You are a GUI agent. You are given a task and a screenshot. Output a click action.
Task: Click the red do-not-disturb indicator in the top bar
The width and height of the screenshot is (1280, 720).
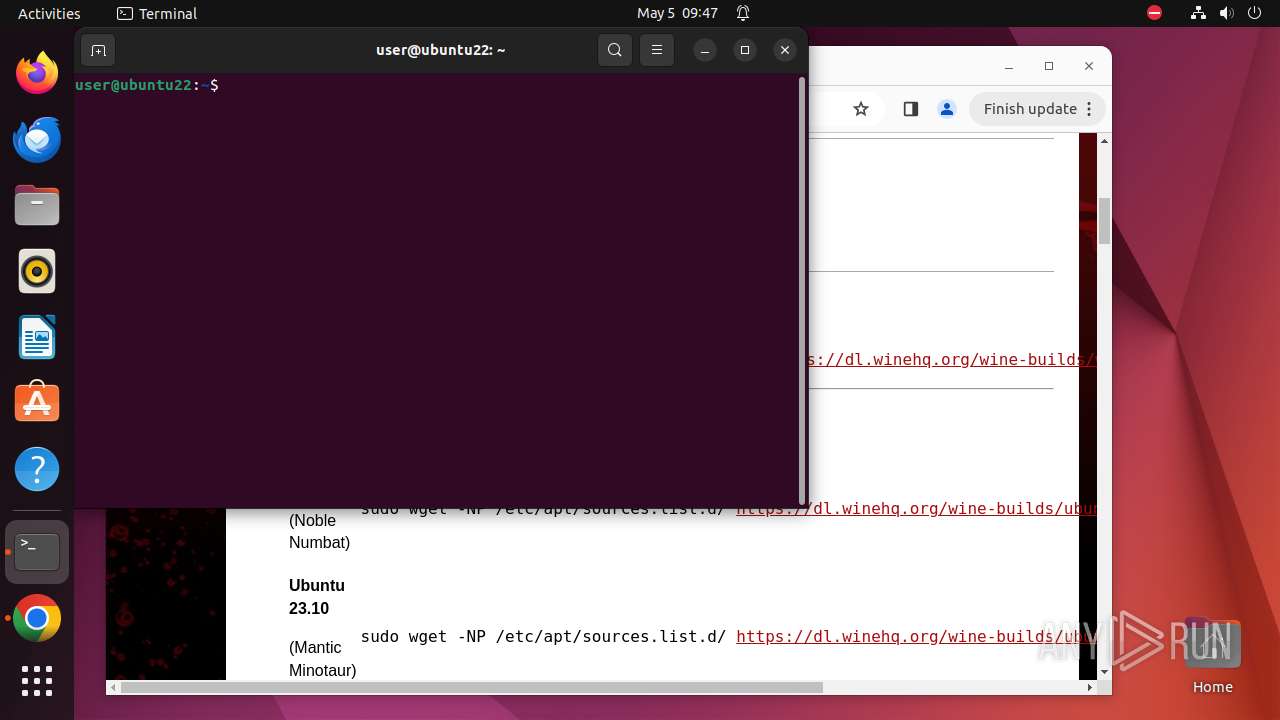click(1154, 13)
